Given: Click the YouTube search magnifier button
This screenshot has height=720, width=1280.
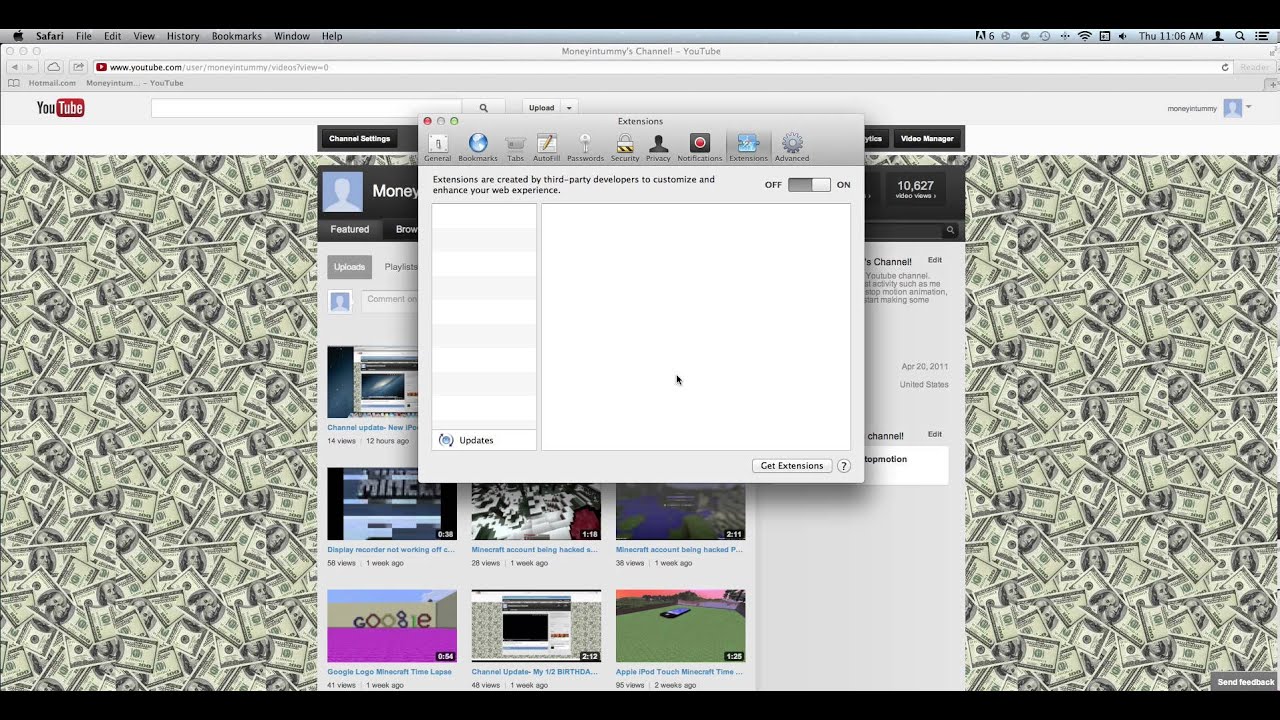Looking at the screenshot, I should pos(484,108).
